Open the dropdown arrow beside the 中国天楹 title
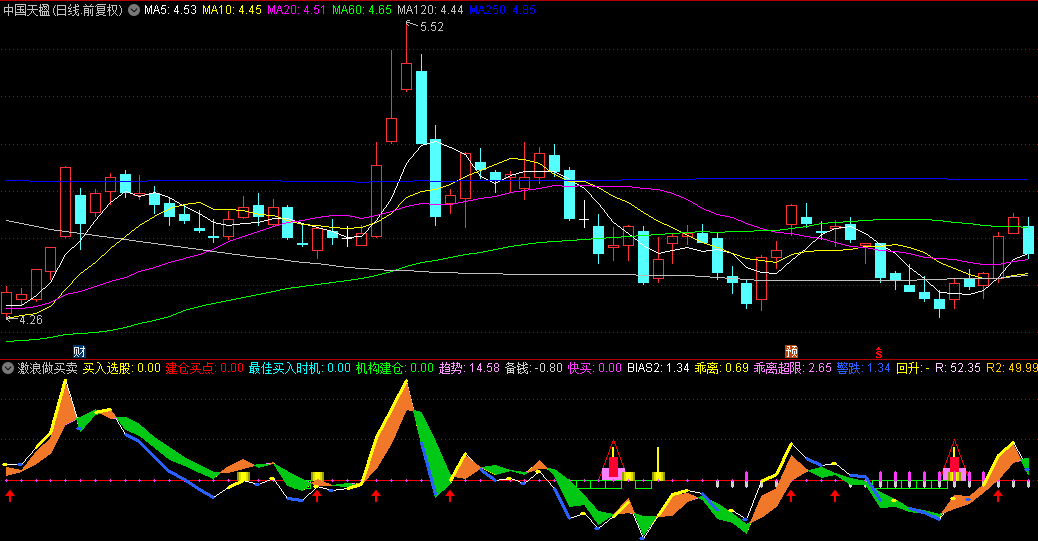The image size is (1038, 541). point(134,10)
